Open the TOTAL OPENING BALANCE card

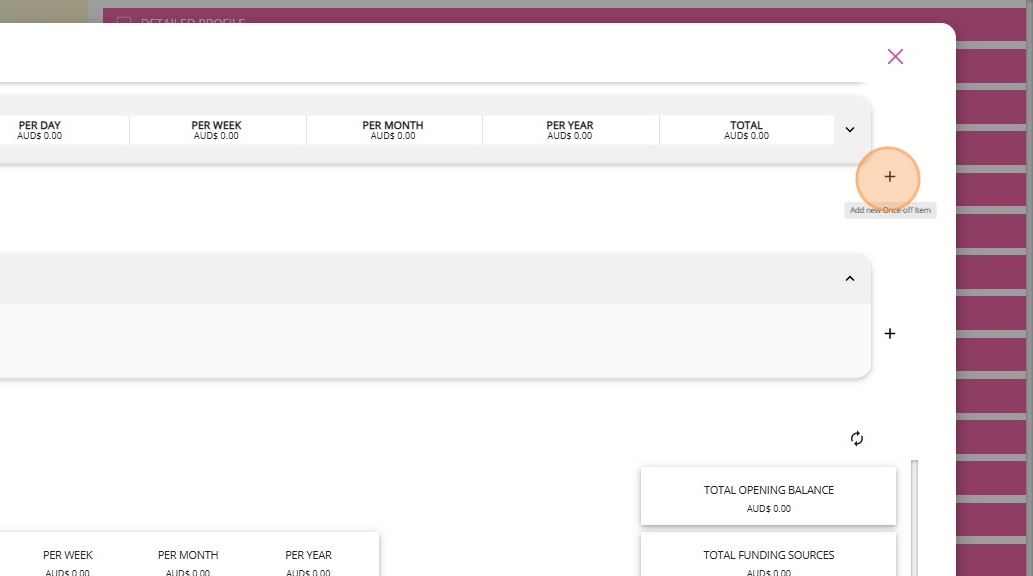tap(768, 496)
